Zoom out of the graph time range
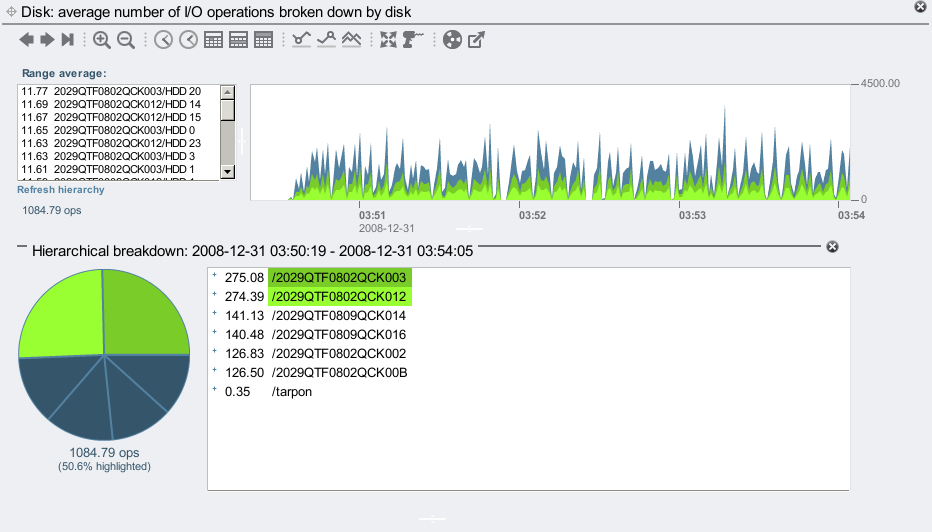Screen dimensions: 932x532 [x=126, y=40]
